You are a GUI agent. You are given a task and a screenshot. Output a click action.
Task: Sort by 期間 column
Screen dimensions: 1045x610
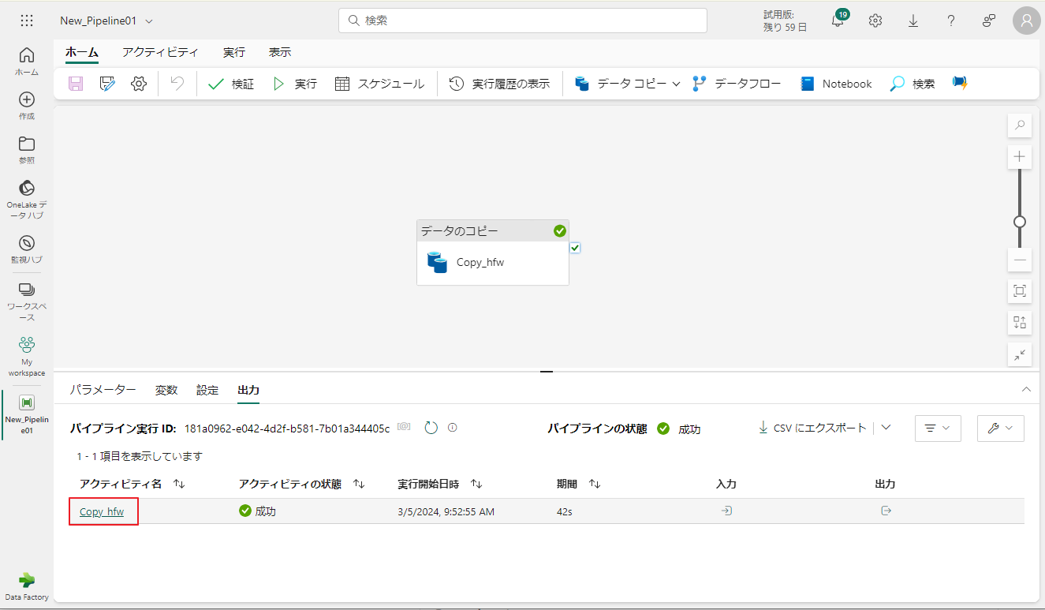click(x=594, y=484)
